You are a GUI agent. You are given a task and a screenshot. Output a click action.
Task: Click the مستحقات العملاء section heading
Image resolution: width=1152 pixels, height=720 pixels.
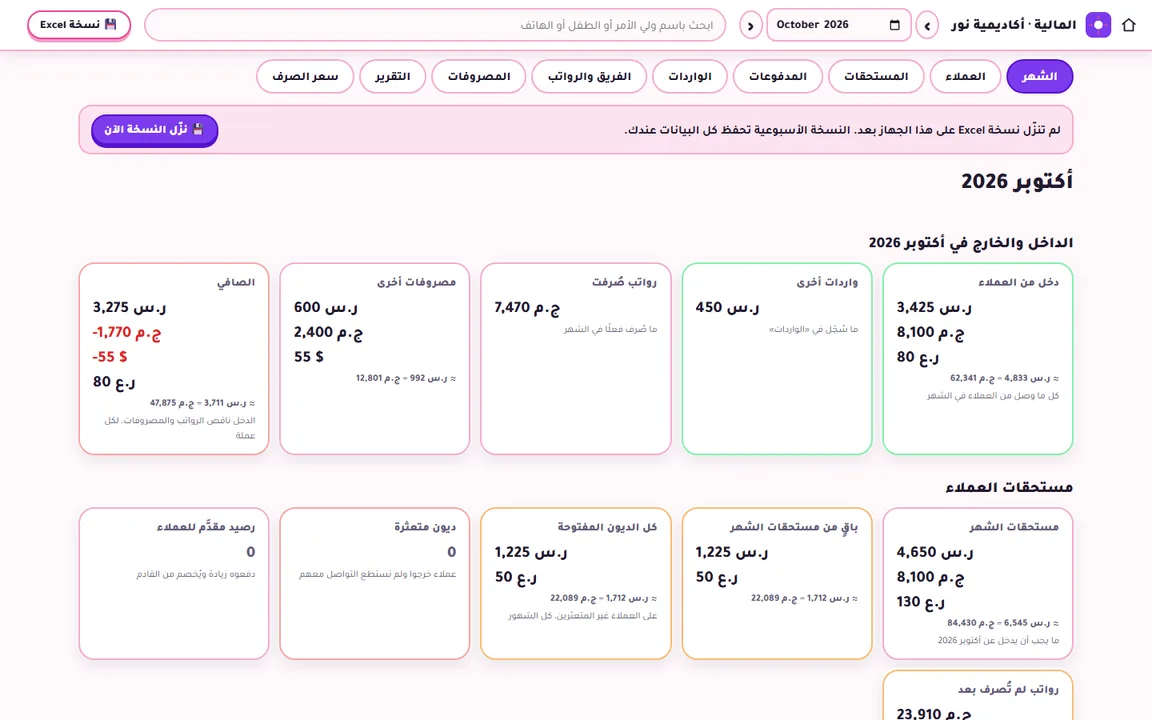coord(1009,487)
